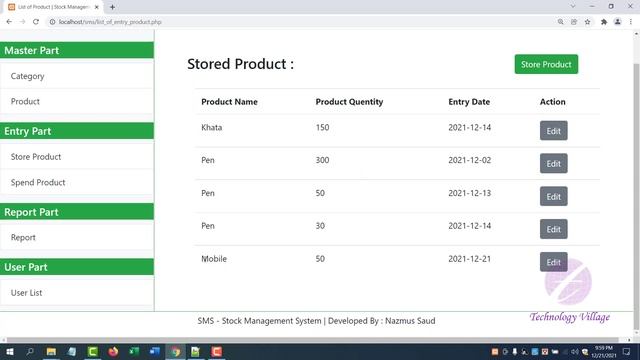Open volume speaker tray icon
640x360 pixels.
[x=575, y=352]
